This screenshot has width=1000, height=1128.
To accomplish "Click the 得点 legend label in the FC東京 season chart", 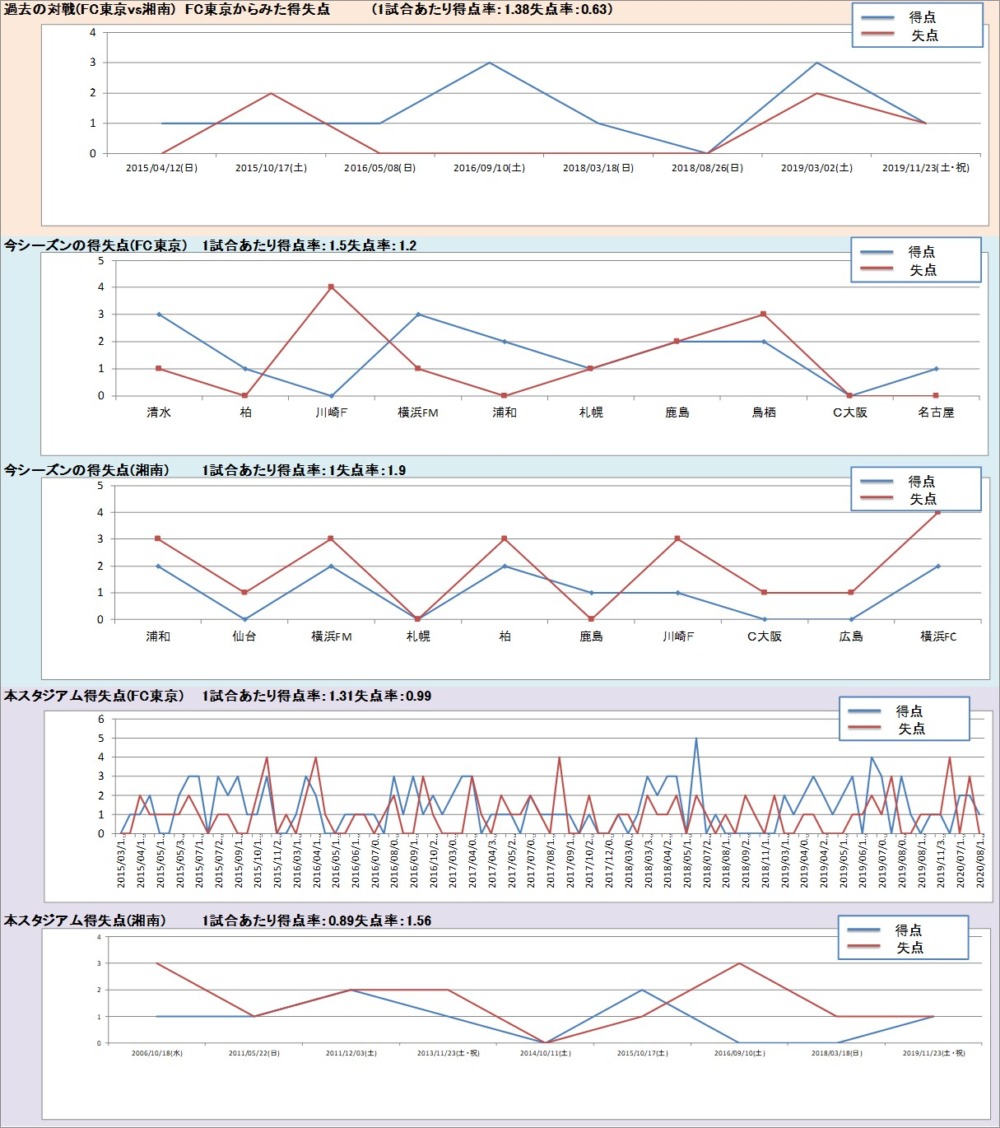I will pos(922,252).
